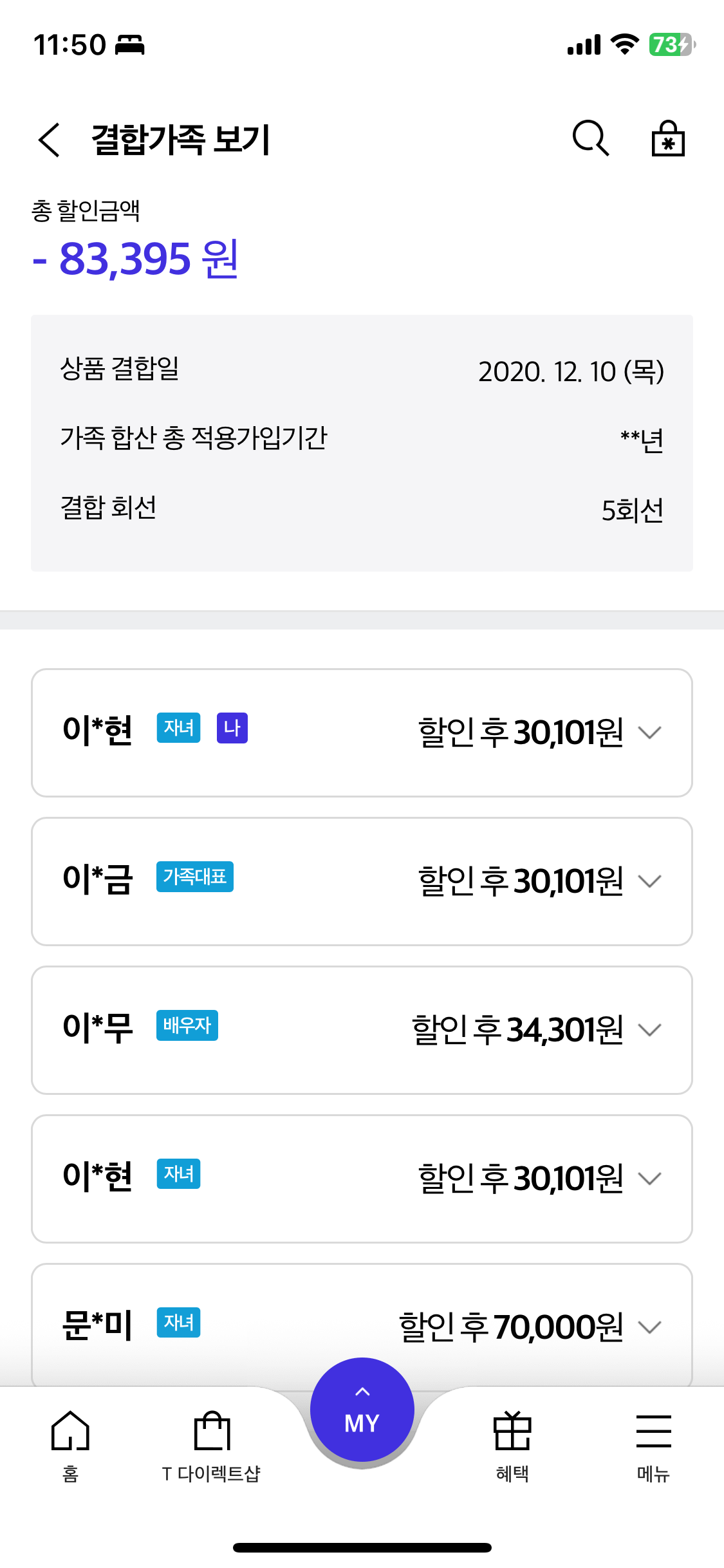Tap the 나 badge on 이*현
The image size is (724, 1568).
point(232,728)
